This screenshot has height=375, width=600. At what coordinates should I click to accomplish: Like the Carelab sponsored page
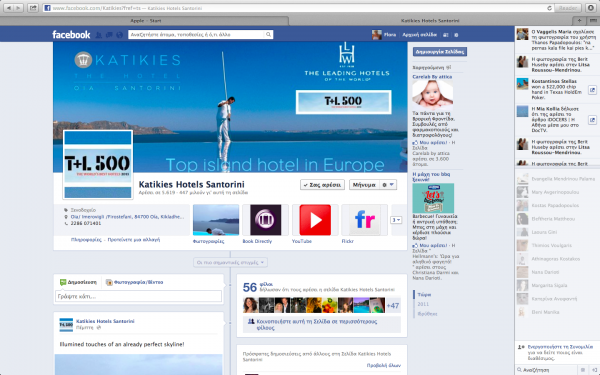pyautogui.click(x=430, y=142)
